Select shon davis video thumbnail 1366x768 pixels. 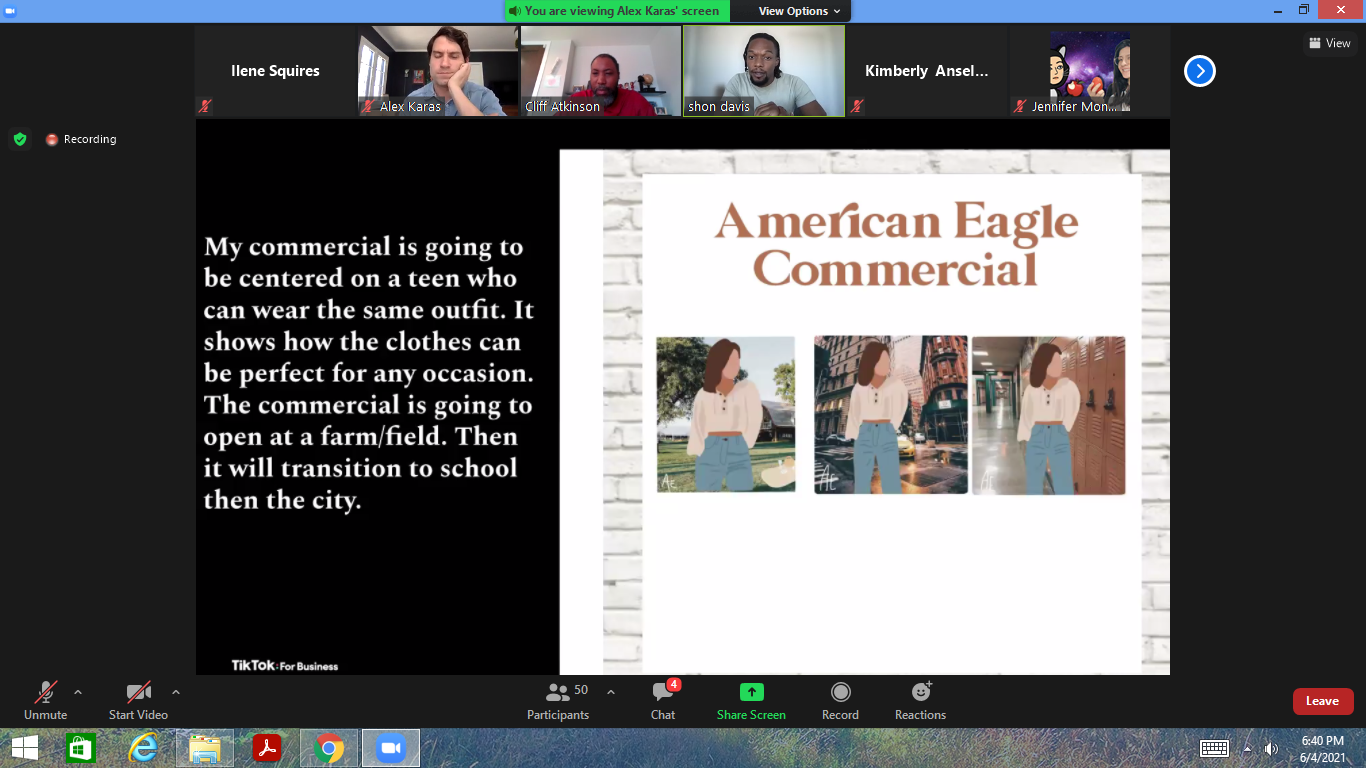click(x=764, y=71)
